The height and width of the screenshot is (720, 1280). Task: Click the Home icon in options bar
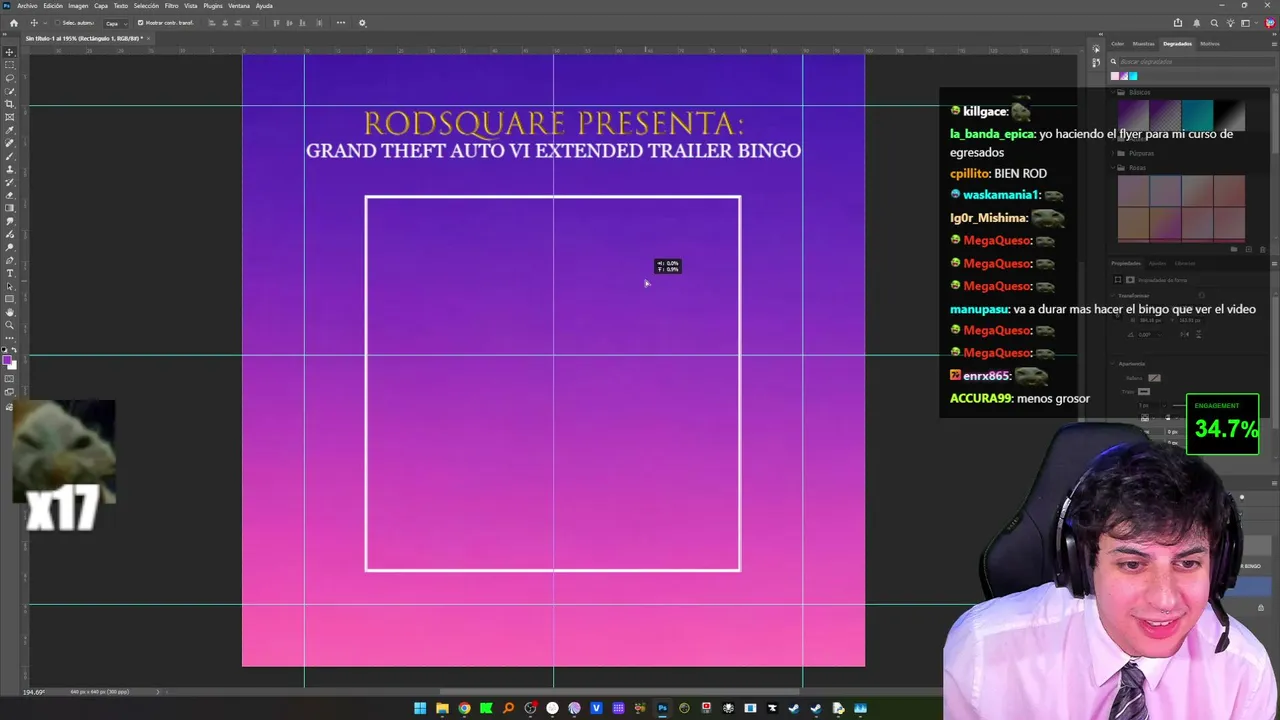(x=13, y=23)
